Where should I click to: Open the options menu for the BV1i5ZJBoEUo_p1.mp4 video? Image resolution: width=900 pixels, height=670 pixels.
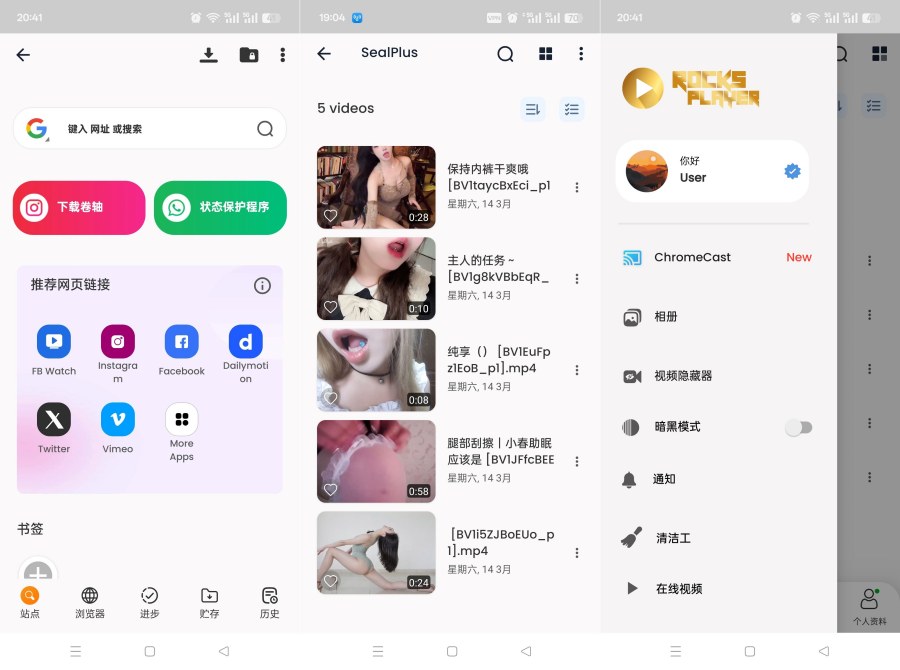pos(576,553)
